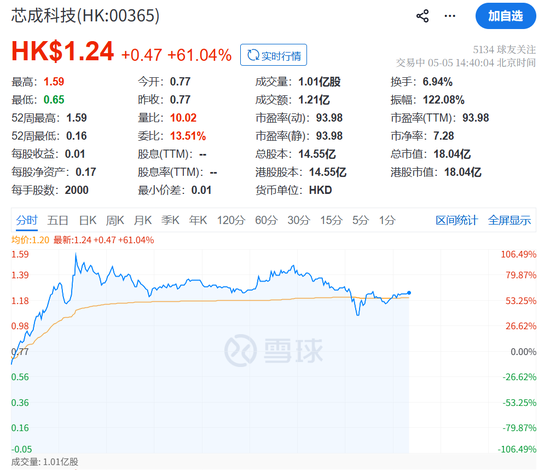Click the stock title 芯成科技(HK:00365)

coord(85,16)
